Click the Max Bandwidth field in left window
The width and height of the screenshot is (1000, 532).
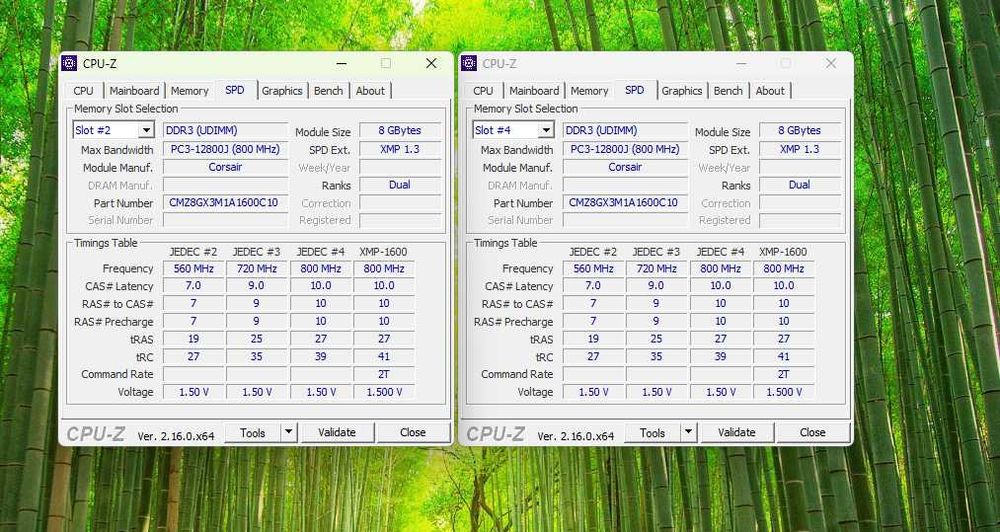[225, 149]
